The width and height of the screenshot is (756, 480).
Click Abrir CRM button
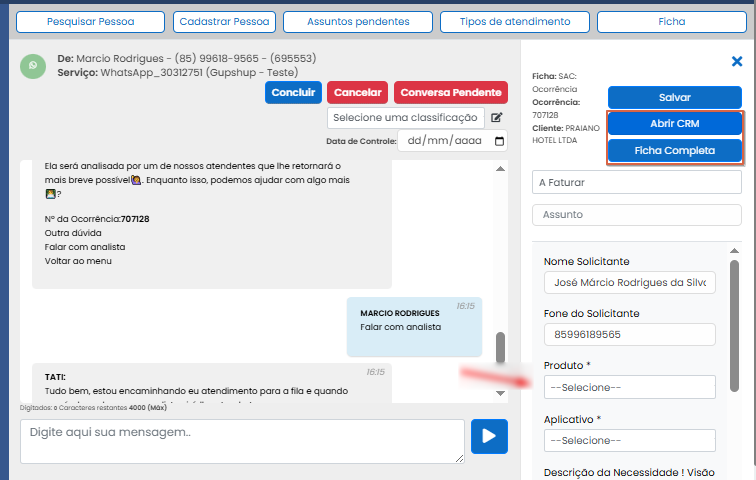674,124
